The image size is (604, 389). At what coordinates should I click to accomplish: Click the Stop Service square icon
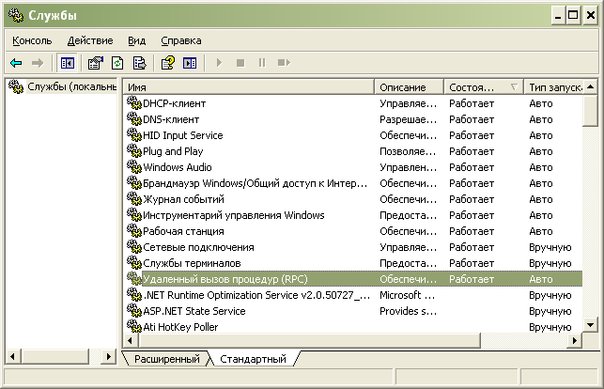[240, 63]
